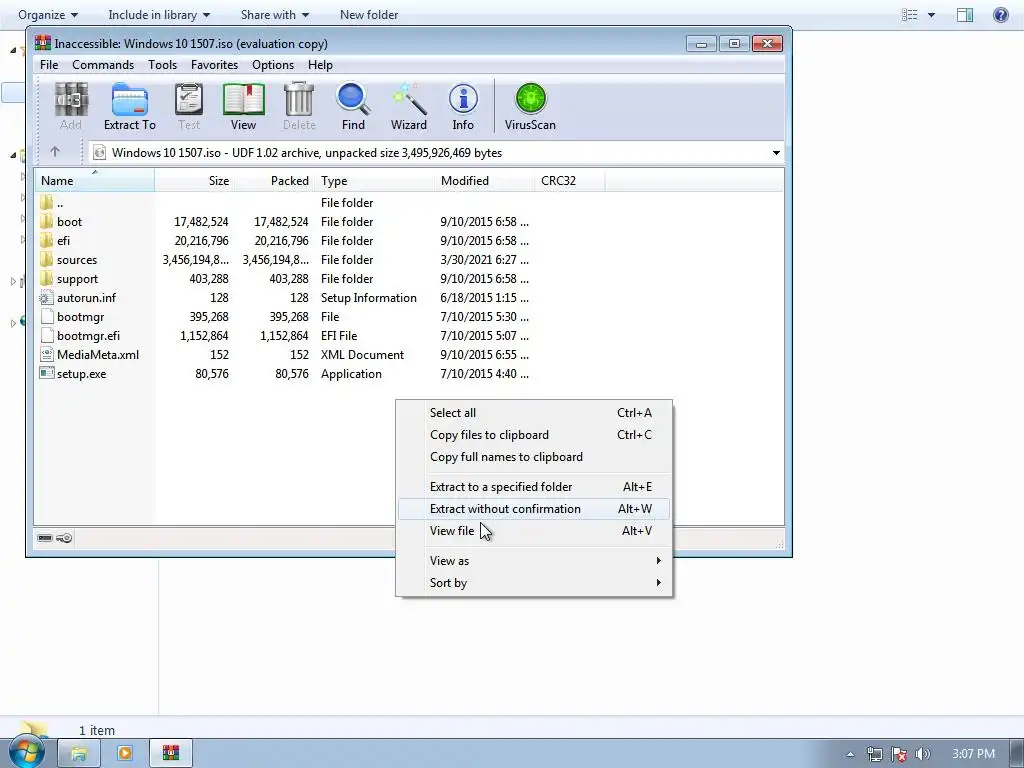Click the Find magnifier icon
The height and width of the screenshot is (768, 1024).
click(353, 107)
